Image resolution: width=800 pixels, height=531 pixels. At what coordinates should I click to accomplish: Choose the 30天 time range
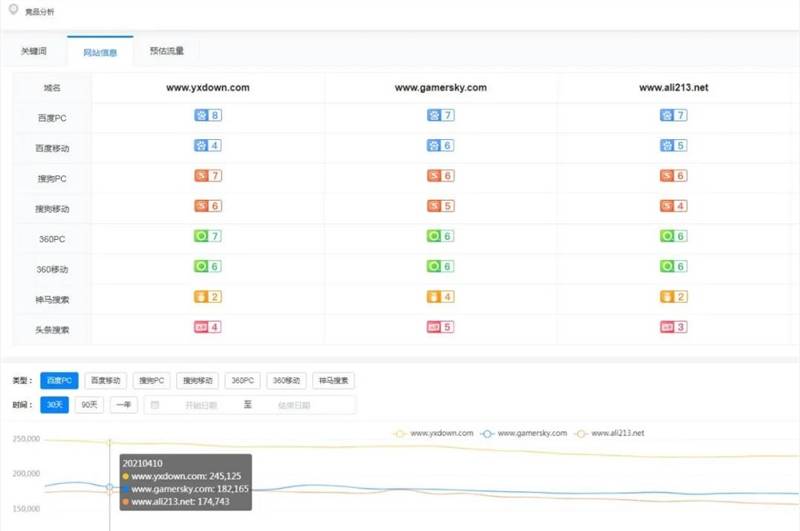coord(55,404)
